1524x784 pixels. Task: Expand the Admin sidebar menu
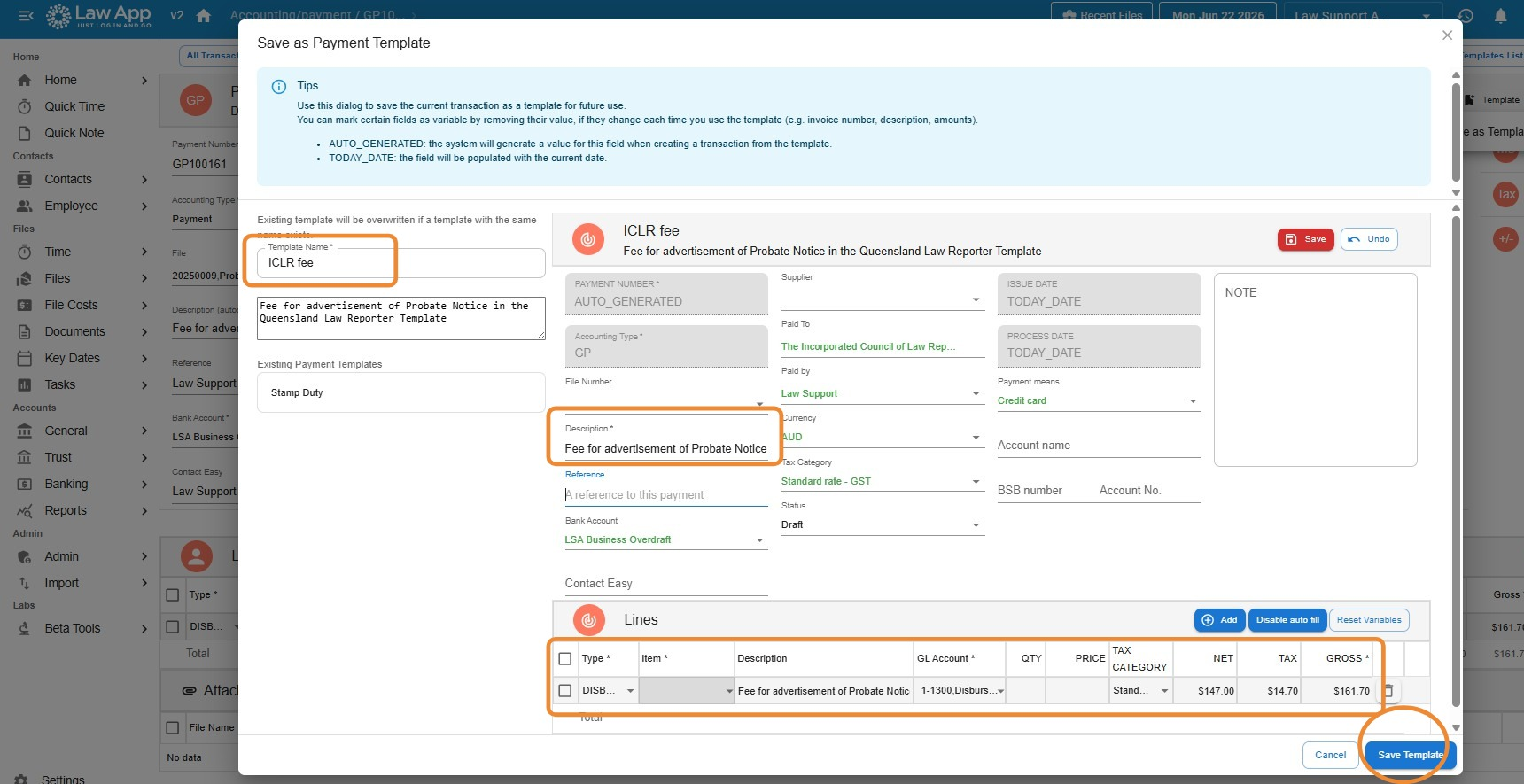point(144,556)
